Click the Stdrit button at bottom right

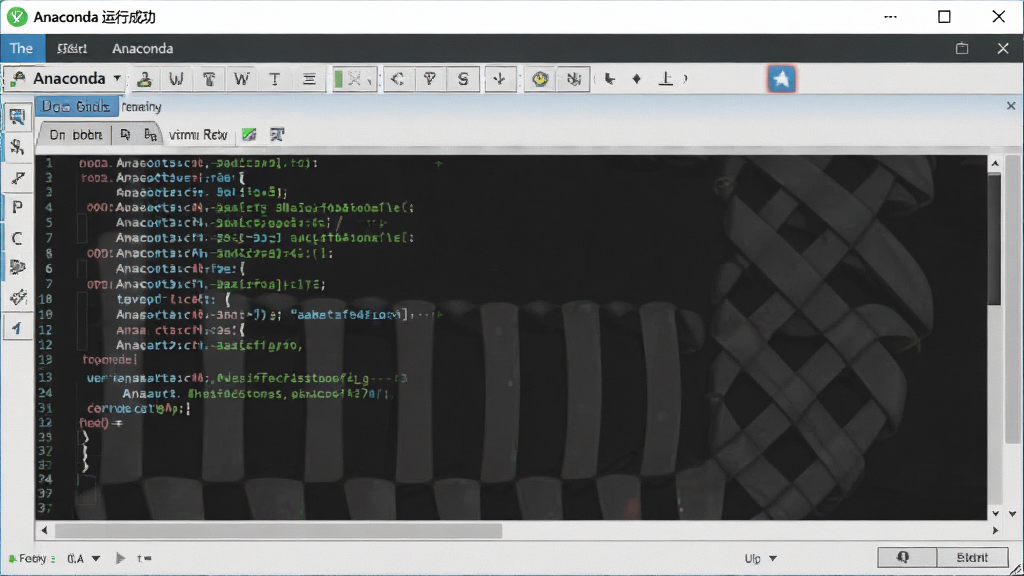972,557
